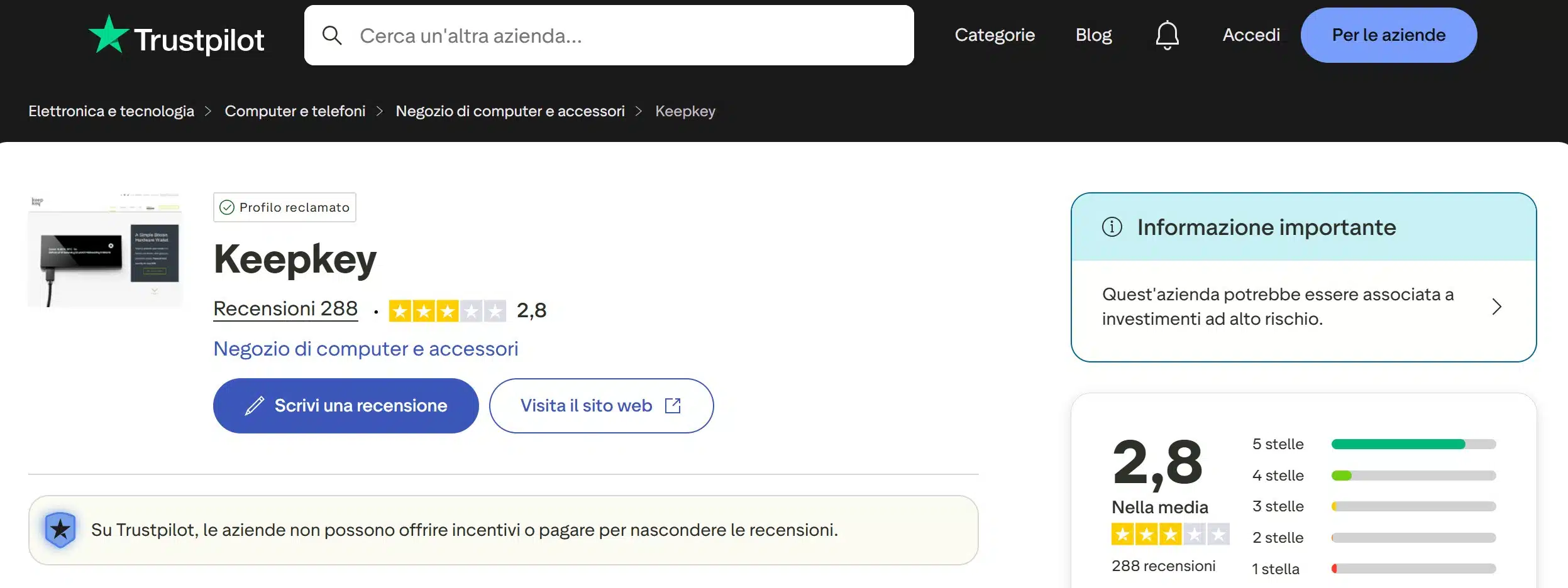Screen dimensions: 1568x588
Task: Open the Recensioni 288 link
Action: [286, 308]
